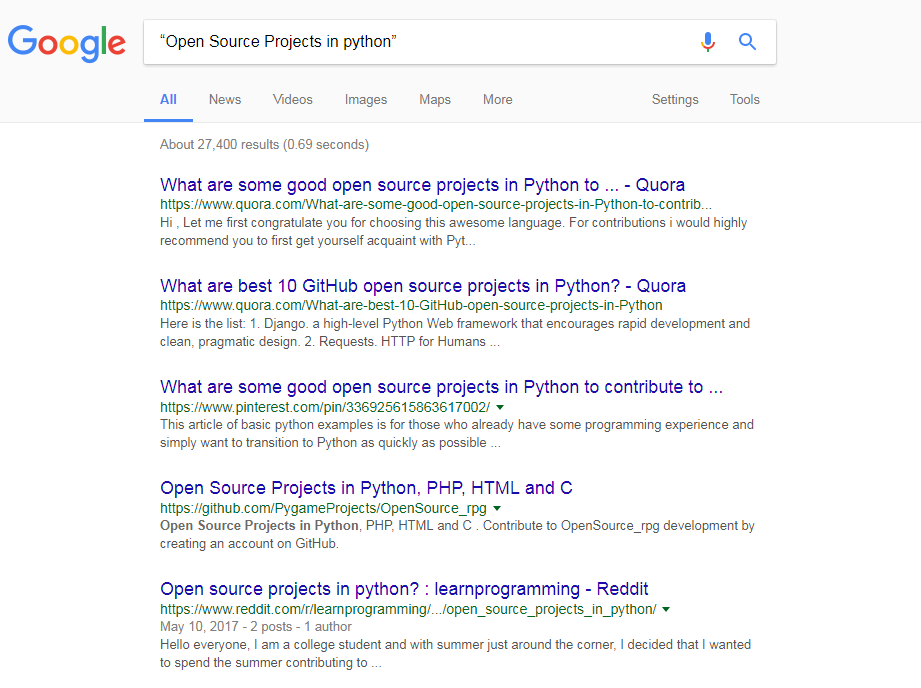This screenshot has width=921, height=688.
Task: Start voice search with microphone icon
Action: tap(708, 42)
